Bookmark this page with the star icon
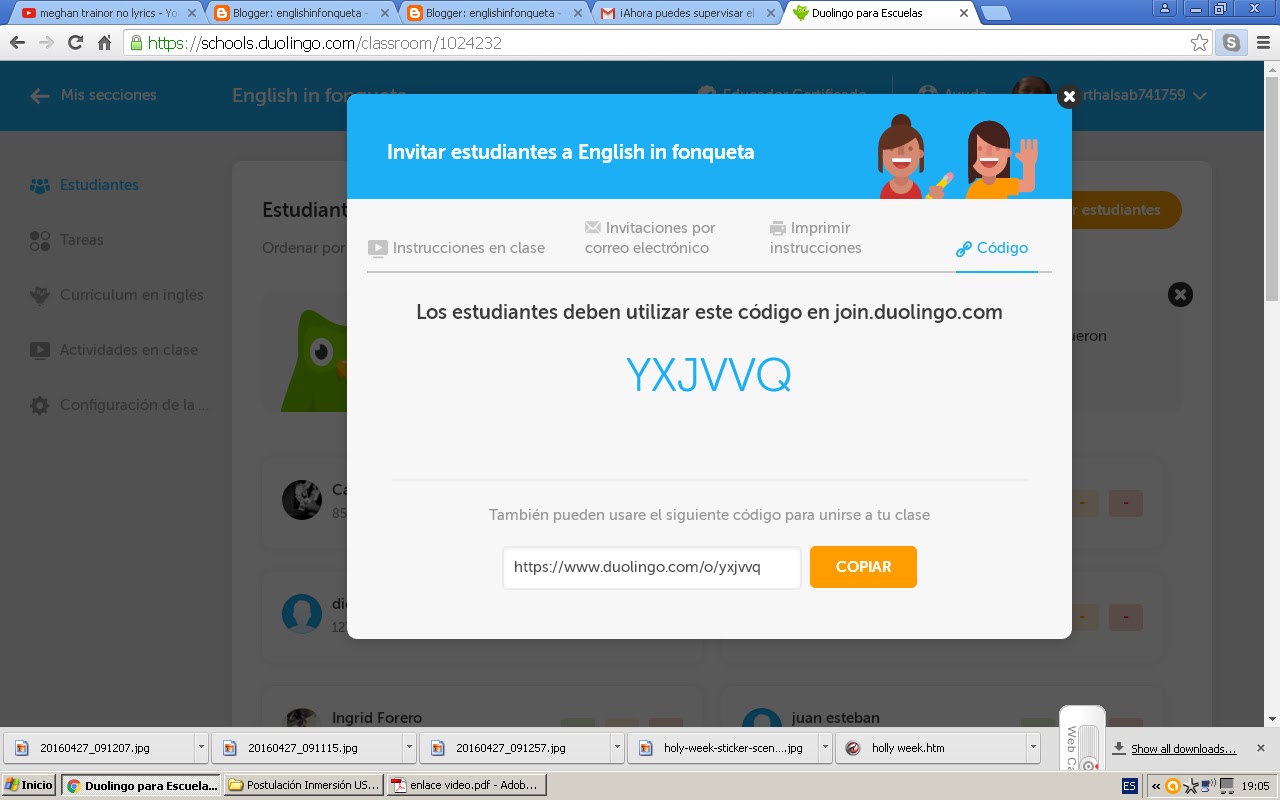The width and height of the screenshot is (1280, 800). (1199, 43)
